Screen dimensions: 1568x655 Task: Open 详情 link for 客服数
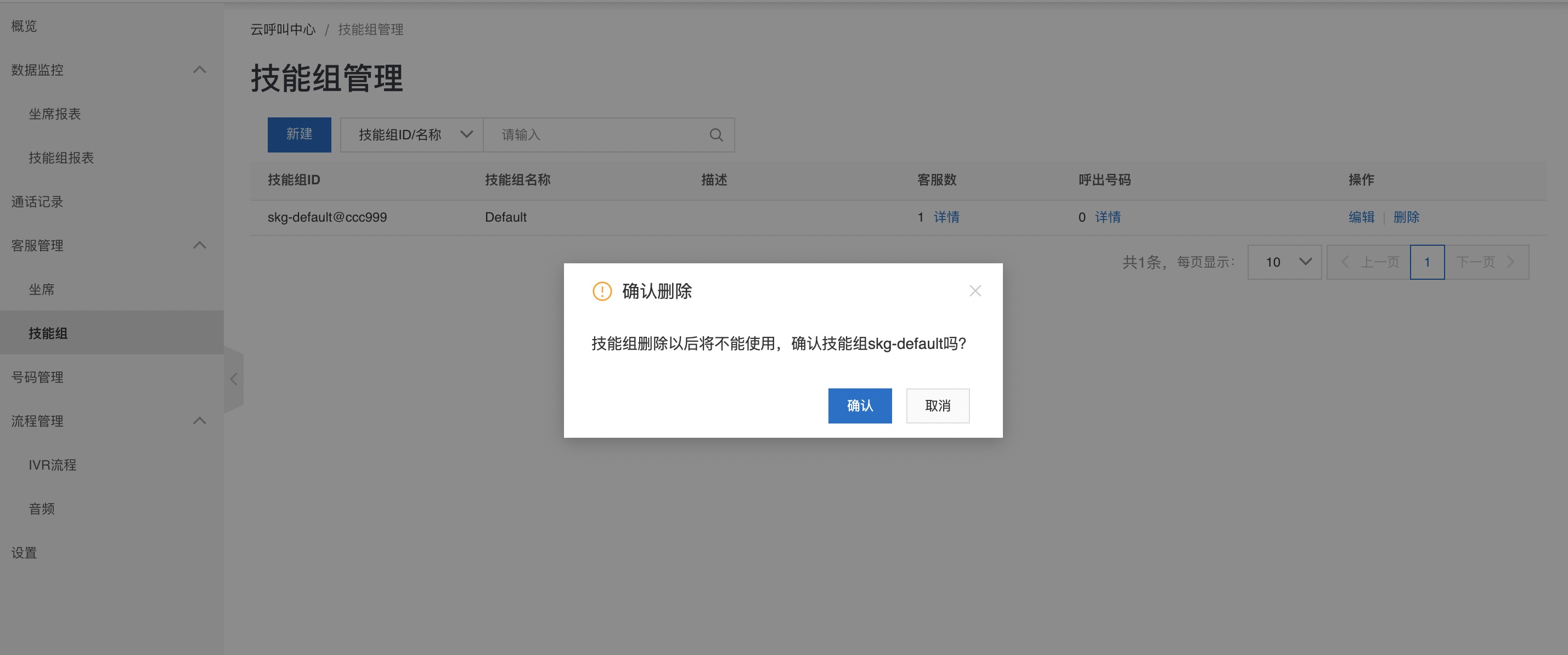coord(946,217)
